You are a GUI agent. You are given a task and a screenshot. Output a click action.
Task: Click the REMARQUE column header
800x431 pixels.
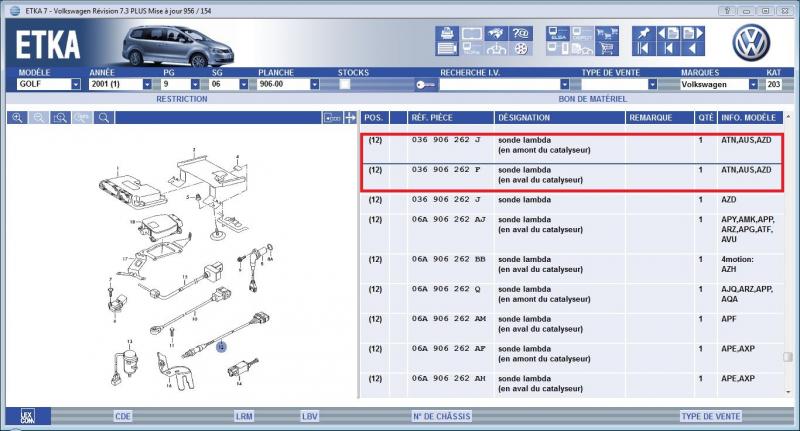pos(659,118)
